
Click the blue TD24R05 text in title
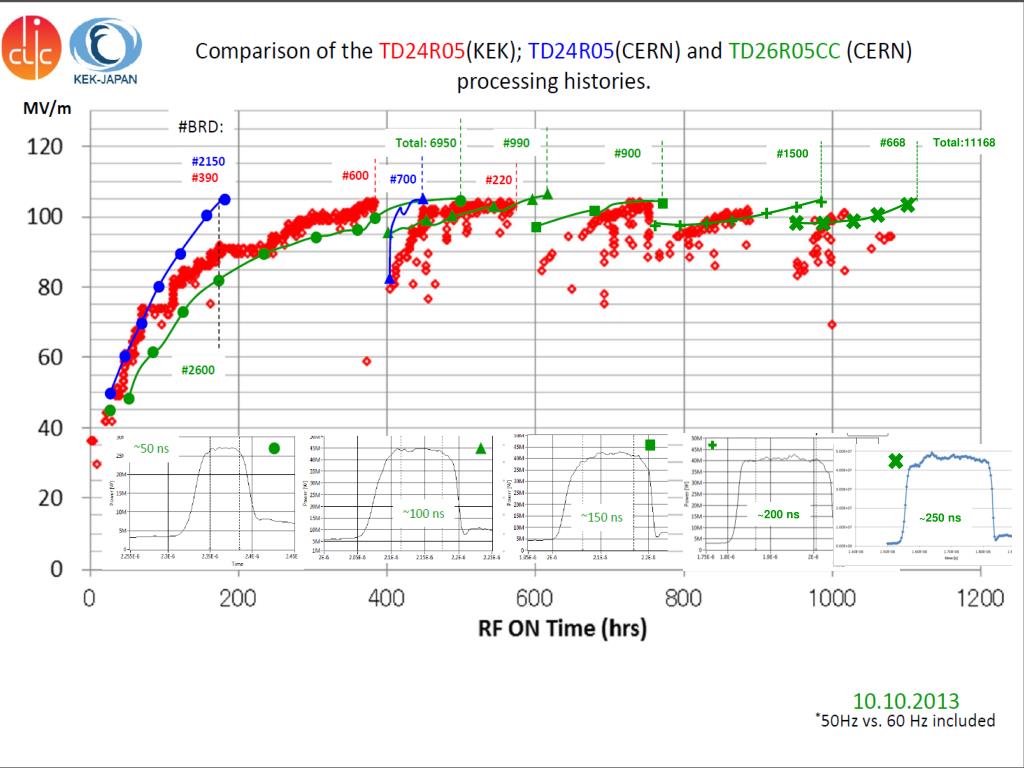tap(571, 51)
